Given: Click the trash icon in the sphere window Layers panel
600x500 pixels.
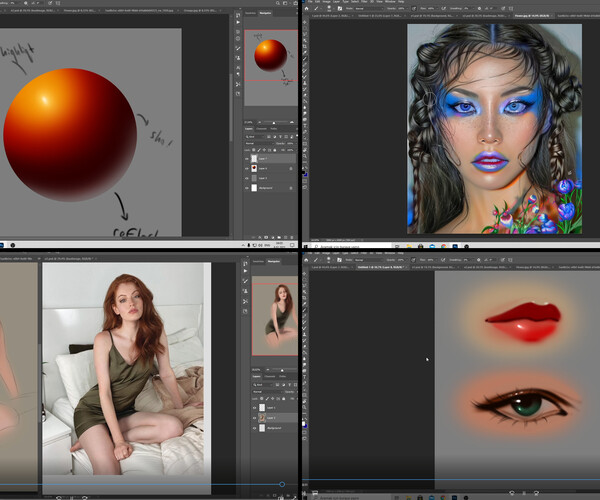Looking at the screenshot, I should (292, 238).
